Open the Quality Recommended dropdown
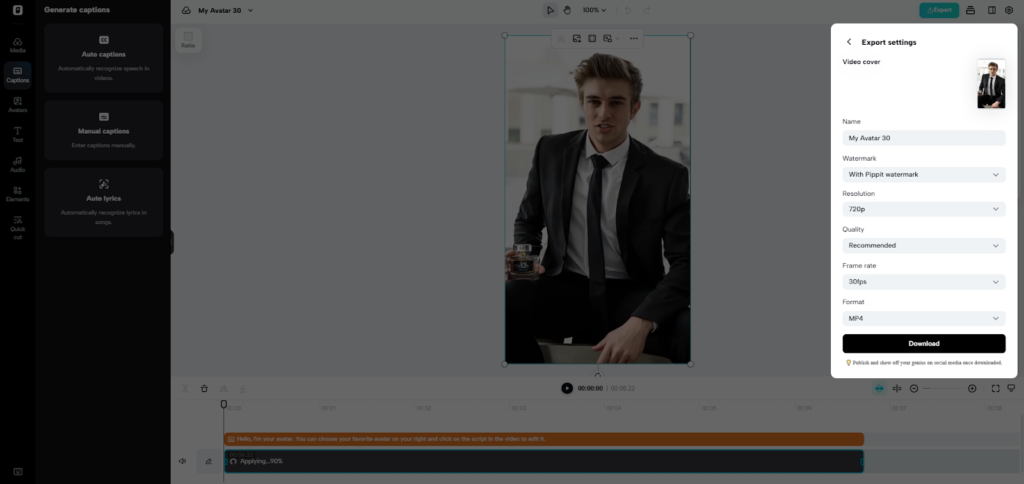This screenshot has height=484, width=1024. pos(923,246)
